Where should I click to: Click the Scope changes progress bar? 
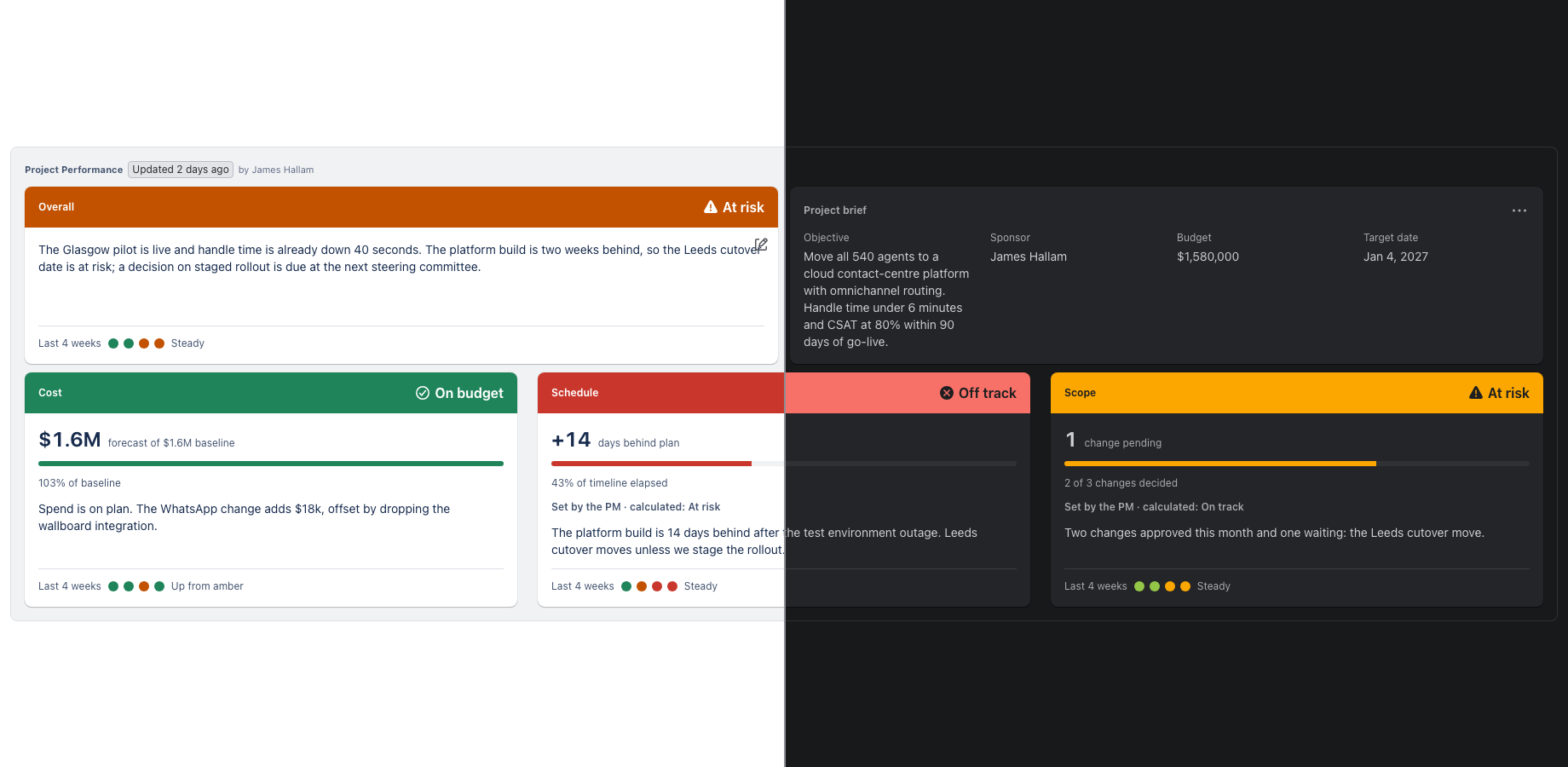coord(1297,464)
